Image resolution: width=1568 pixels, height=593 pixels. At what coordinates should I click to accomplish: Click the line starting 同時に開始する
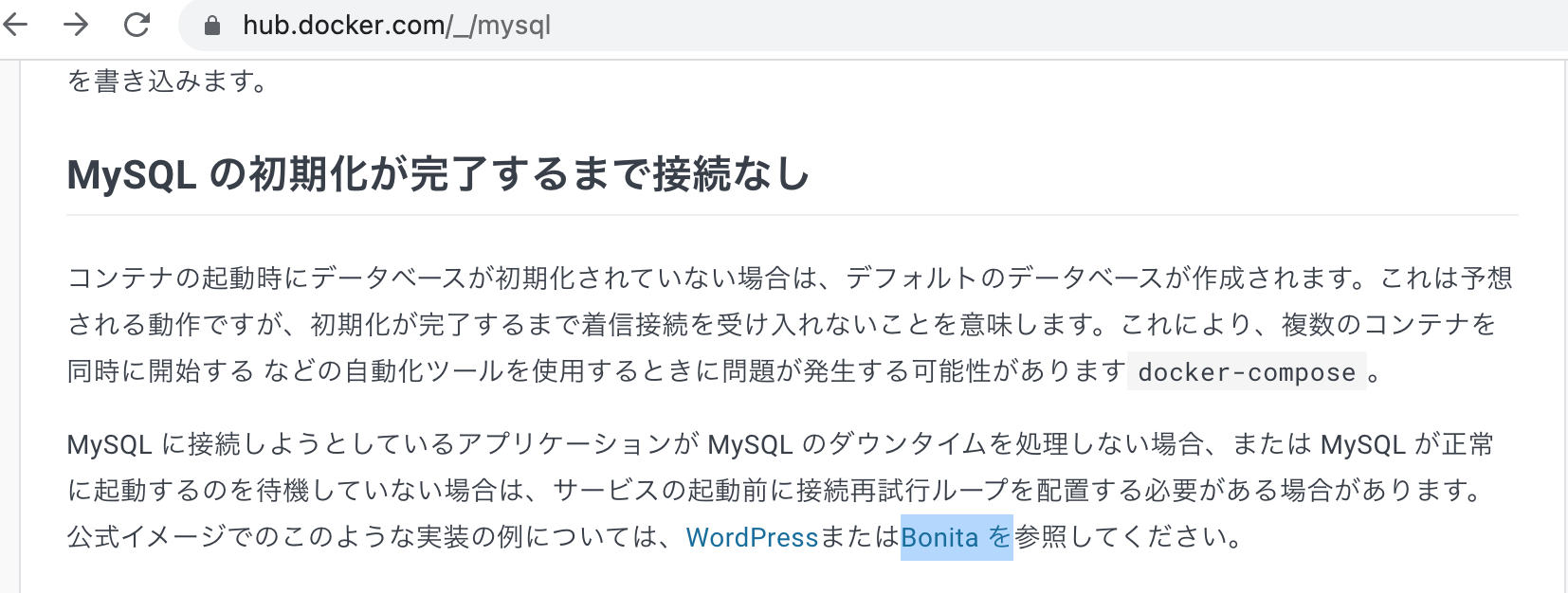(724, 371)
